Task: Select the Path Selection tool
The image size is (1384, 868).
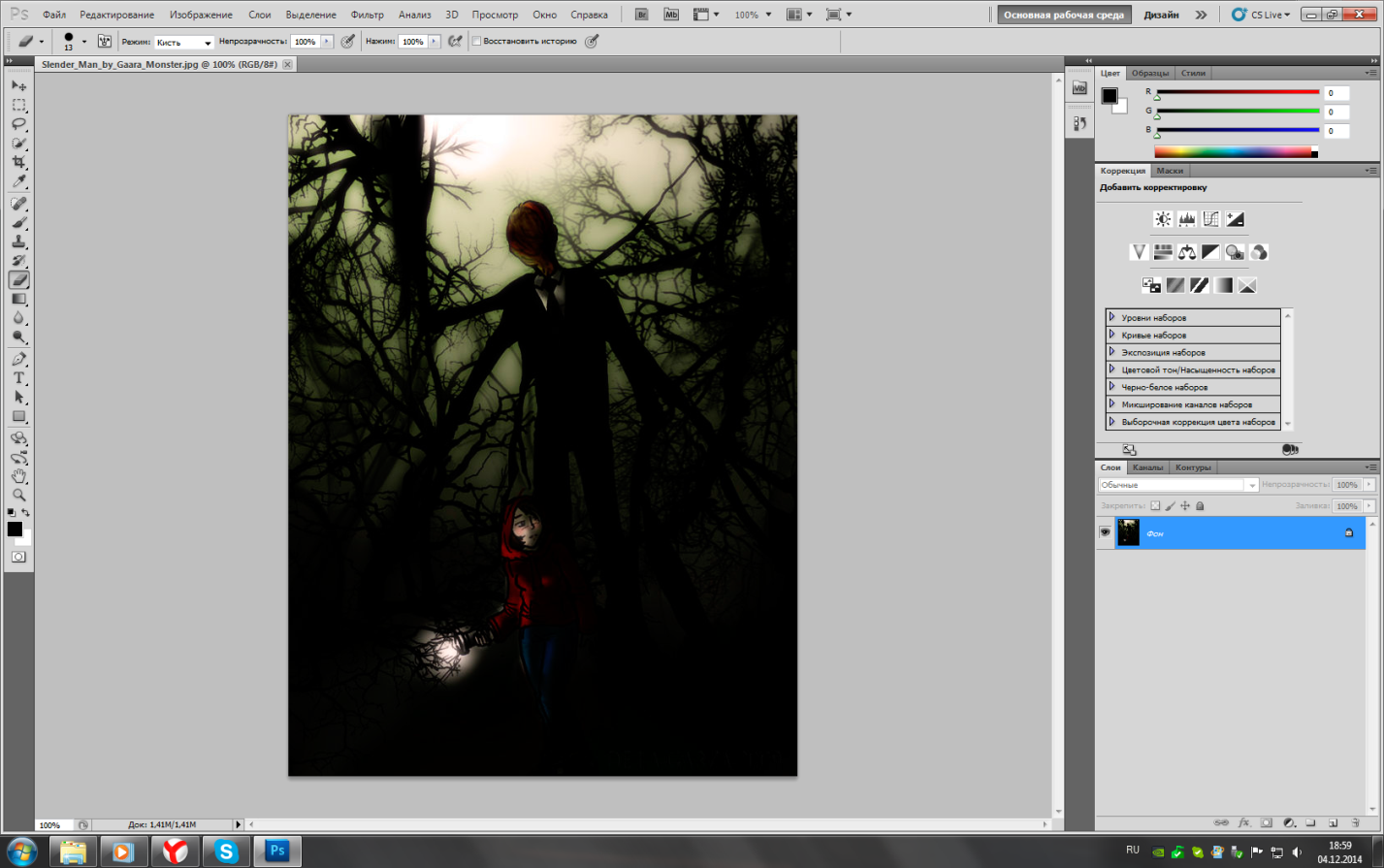Action: 18,398
